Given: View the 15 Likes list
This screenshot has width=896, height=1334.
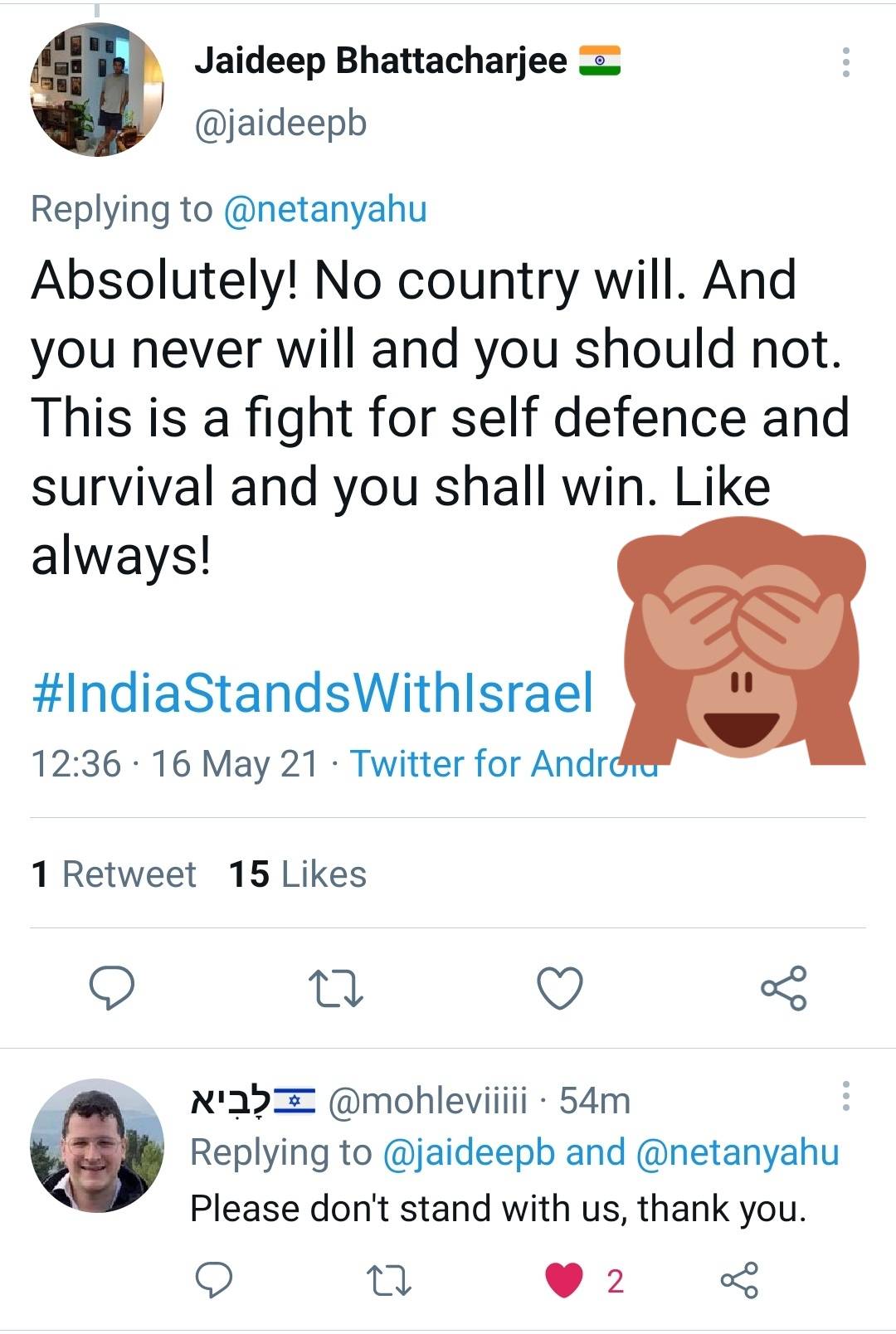Looking at the screenshot, I should (x=297, y=874).
